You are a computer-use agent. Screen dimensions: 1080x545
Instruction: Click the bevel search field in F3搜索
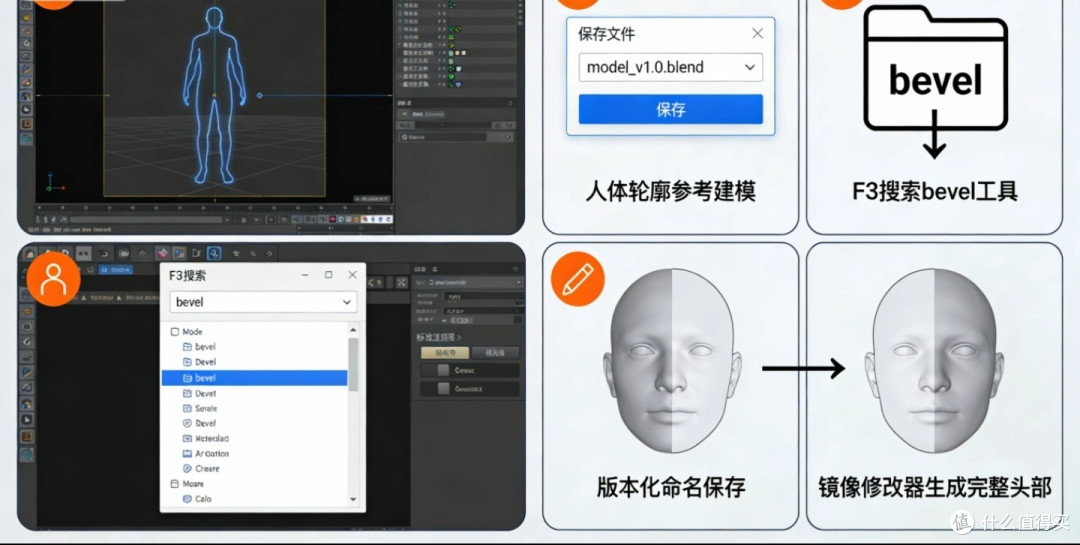coord(263,302)
